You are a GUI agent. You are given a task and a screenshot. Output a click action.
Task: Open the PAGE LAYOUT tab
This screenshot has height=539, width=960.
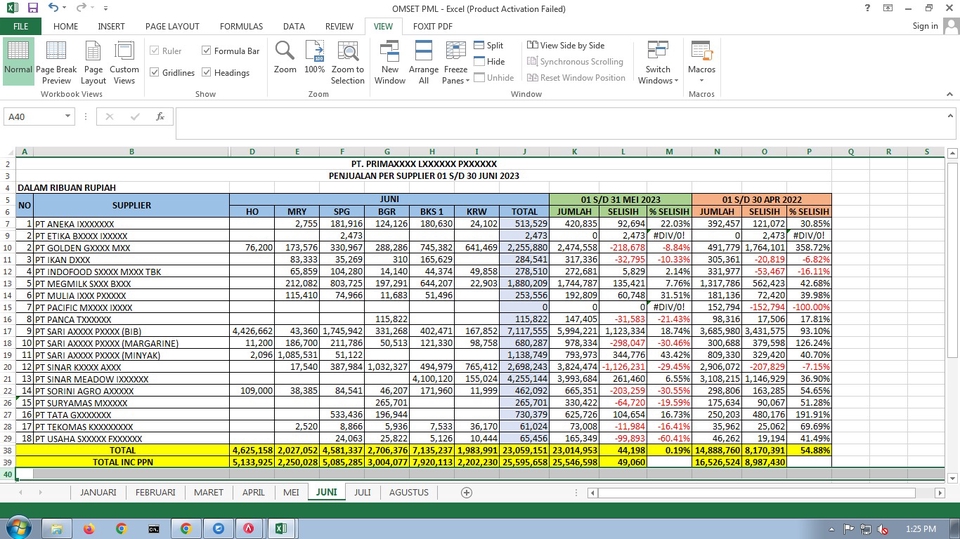click(x=172, y=26)
